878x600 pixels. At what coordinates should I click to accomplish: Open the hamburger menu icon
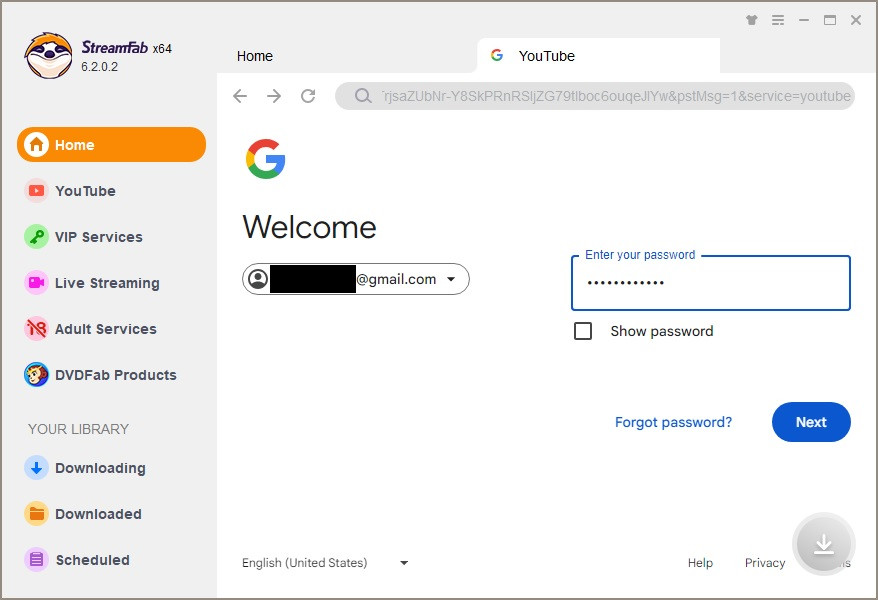pyautogui.click(x=778, y=20)
